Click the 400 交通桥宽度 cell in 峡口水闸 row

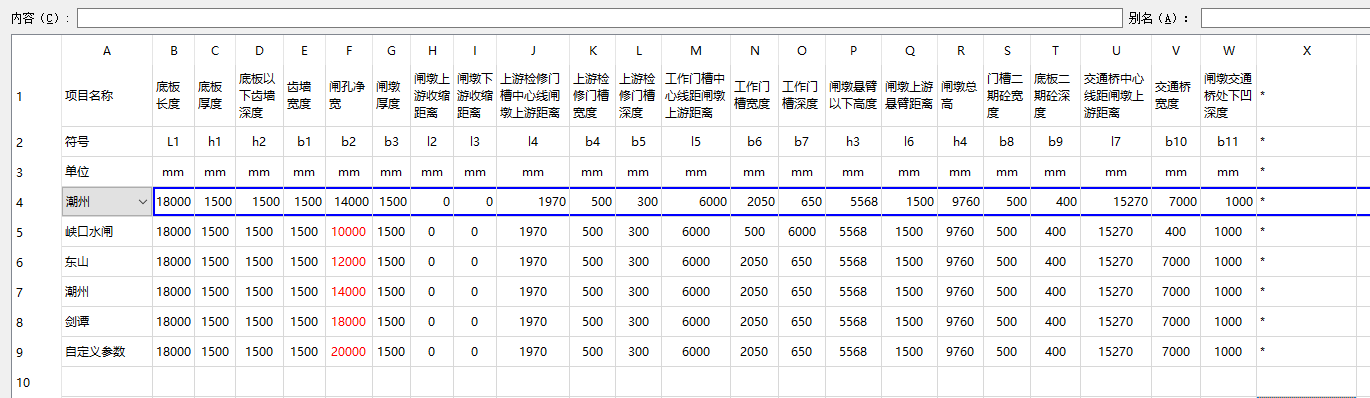1175,232
